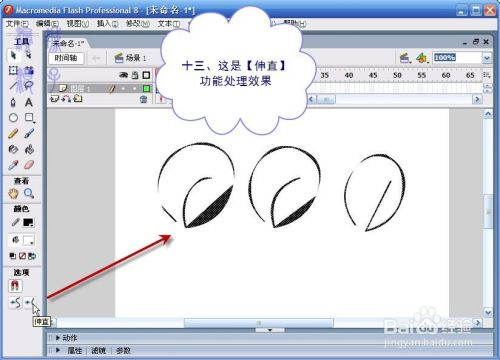The height and width of the screenshot is (360, 500).
Task: Open the zoom percentage dropdown arrow
Action: click(487, 58)
